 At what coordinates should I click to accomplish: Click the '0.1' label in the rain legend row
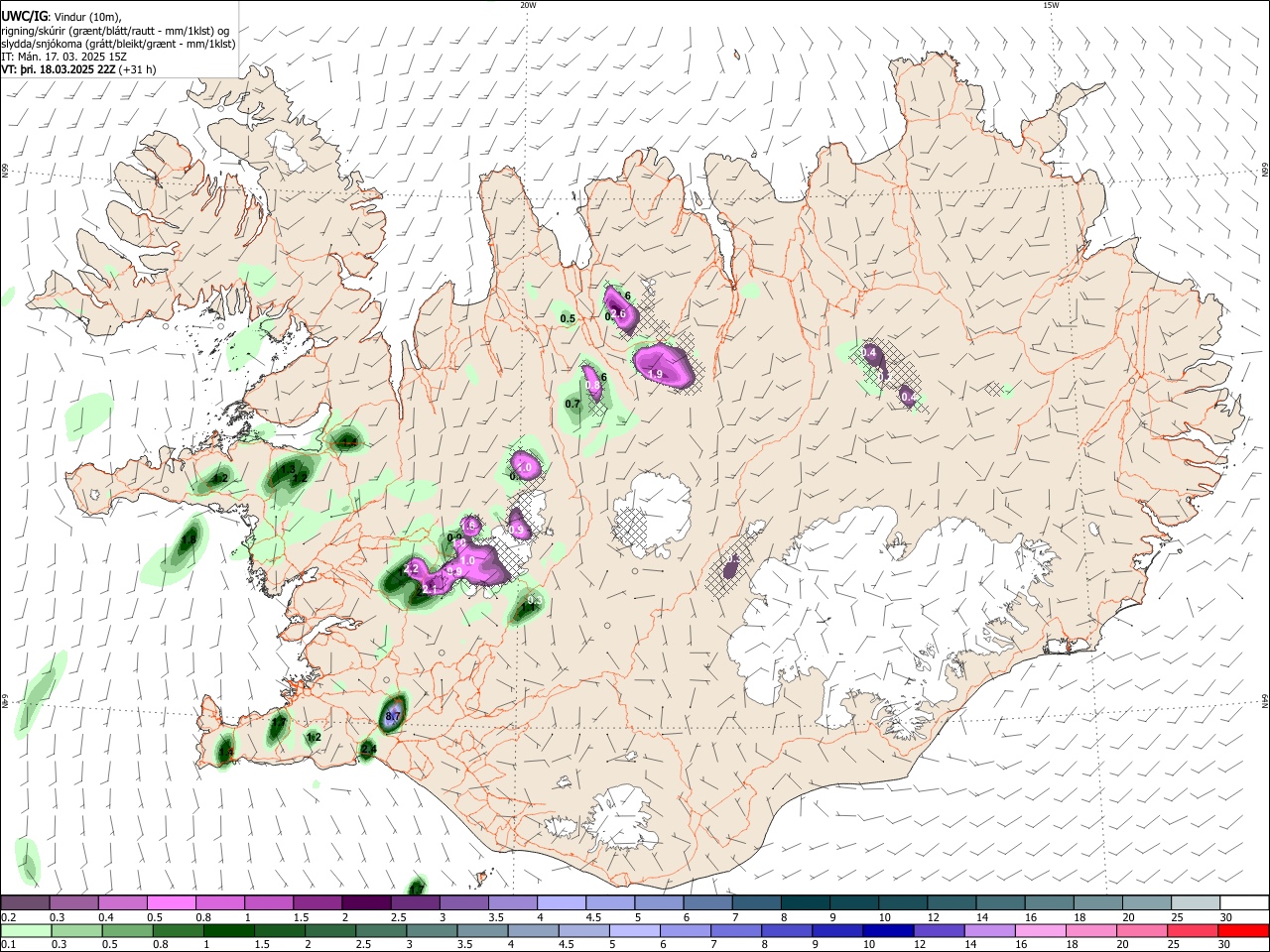(9, 944)
